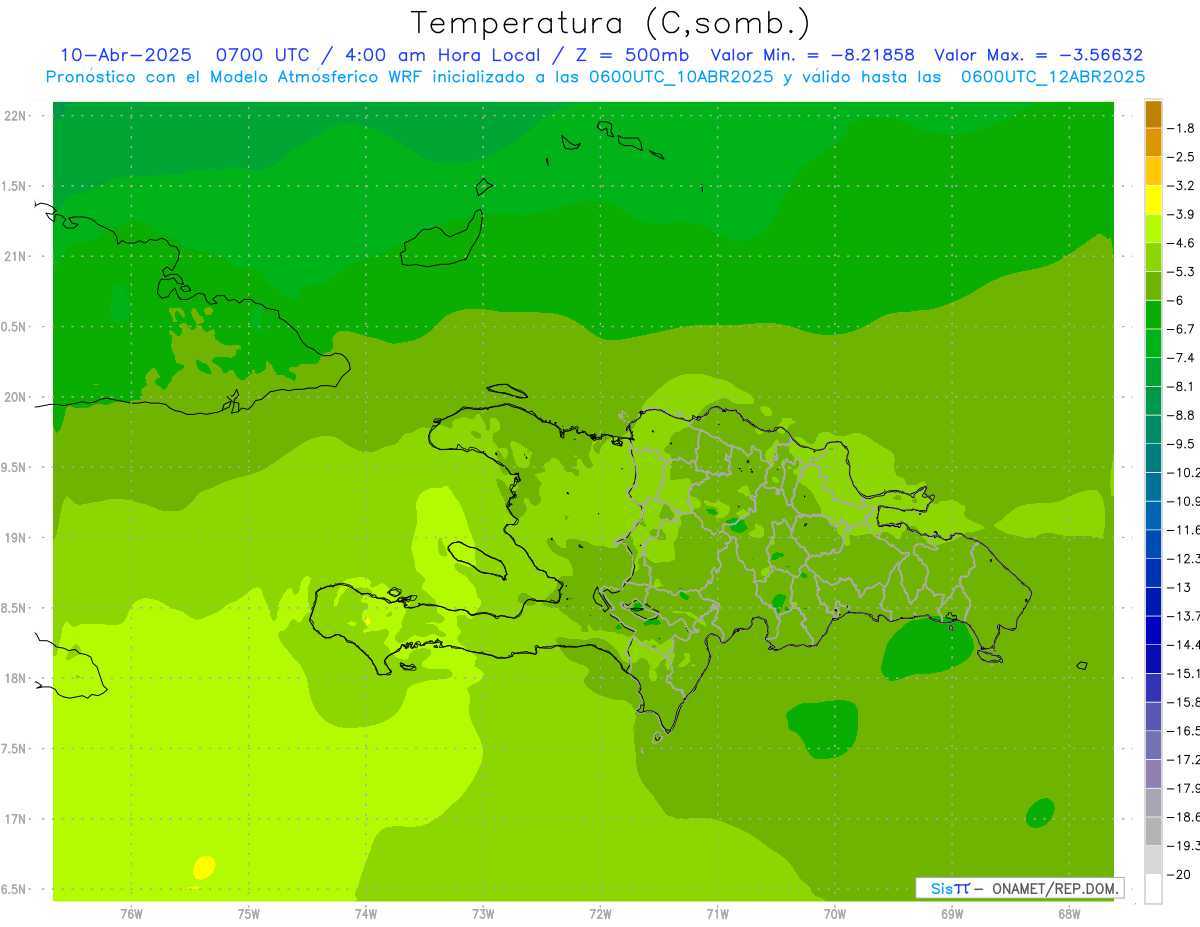
Task: Click the "21N" latitude axis label
Action: pyautogui.click(x=15, y=257)
